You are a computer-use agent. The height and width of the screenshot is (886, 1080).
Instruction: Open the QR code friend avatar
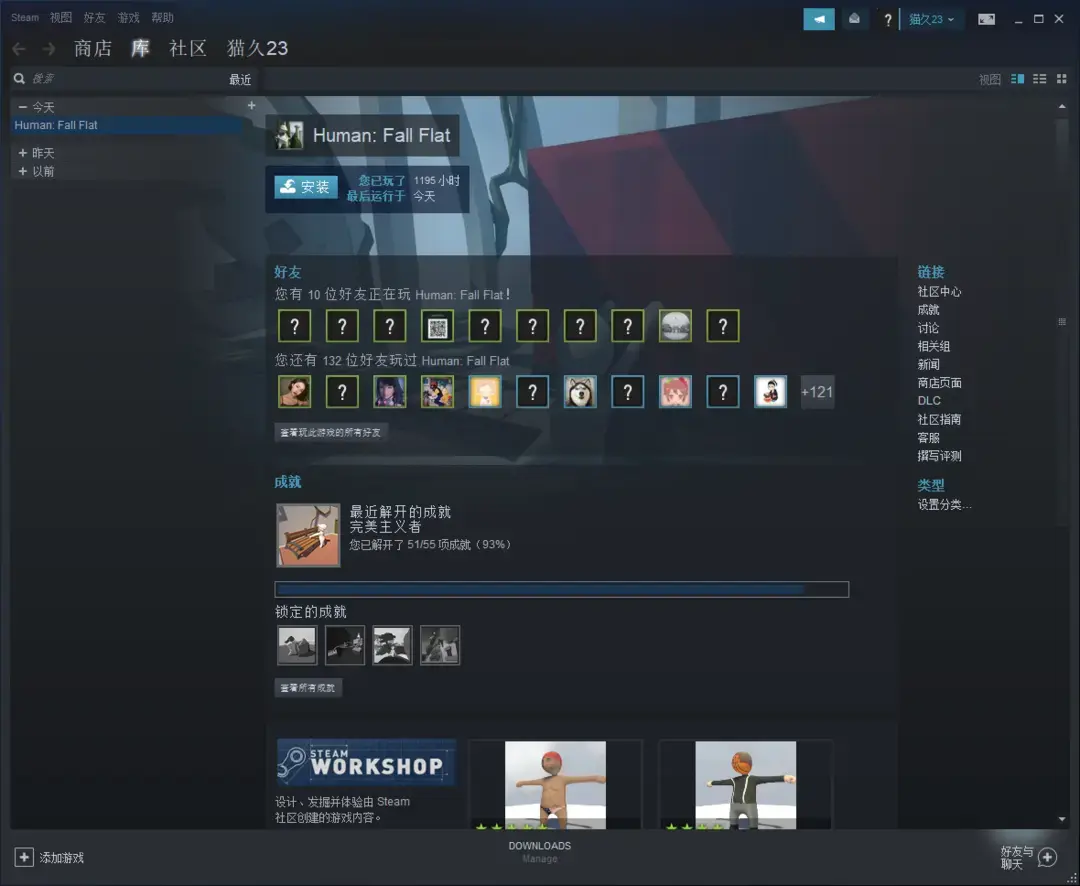click(437, 326)
